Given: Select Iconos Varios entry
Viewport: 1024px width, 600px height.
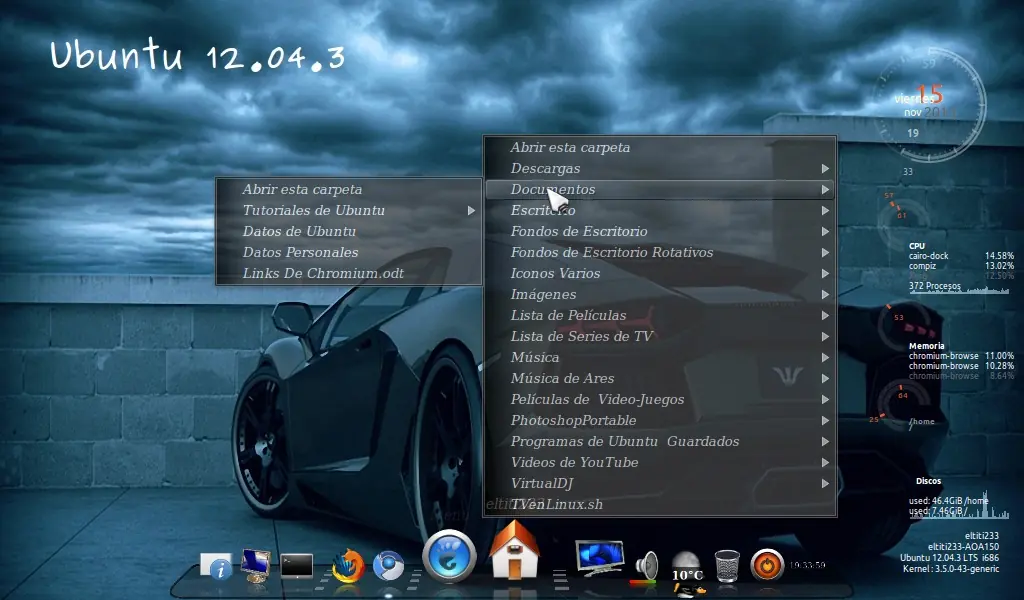Looking at the screenshot, I should coord(660,273).
